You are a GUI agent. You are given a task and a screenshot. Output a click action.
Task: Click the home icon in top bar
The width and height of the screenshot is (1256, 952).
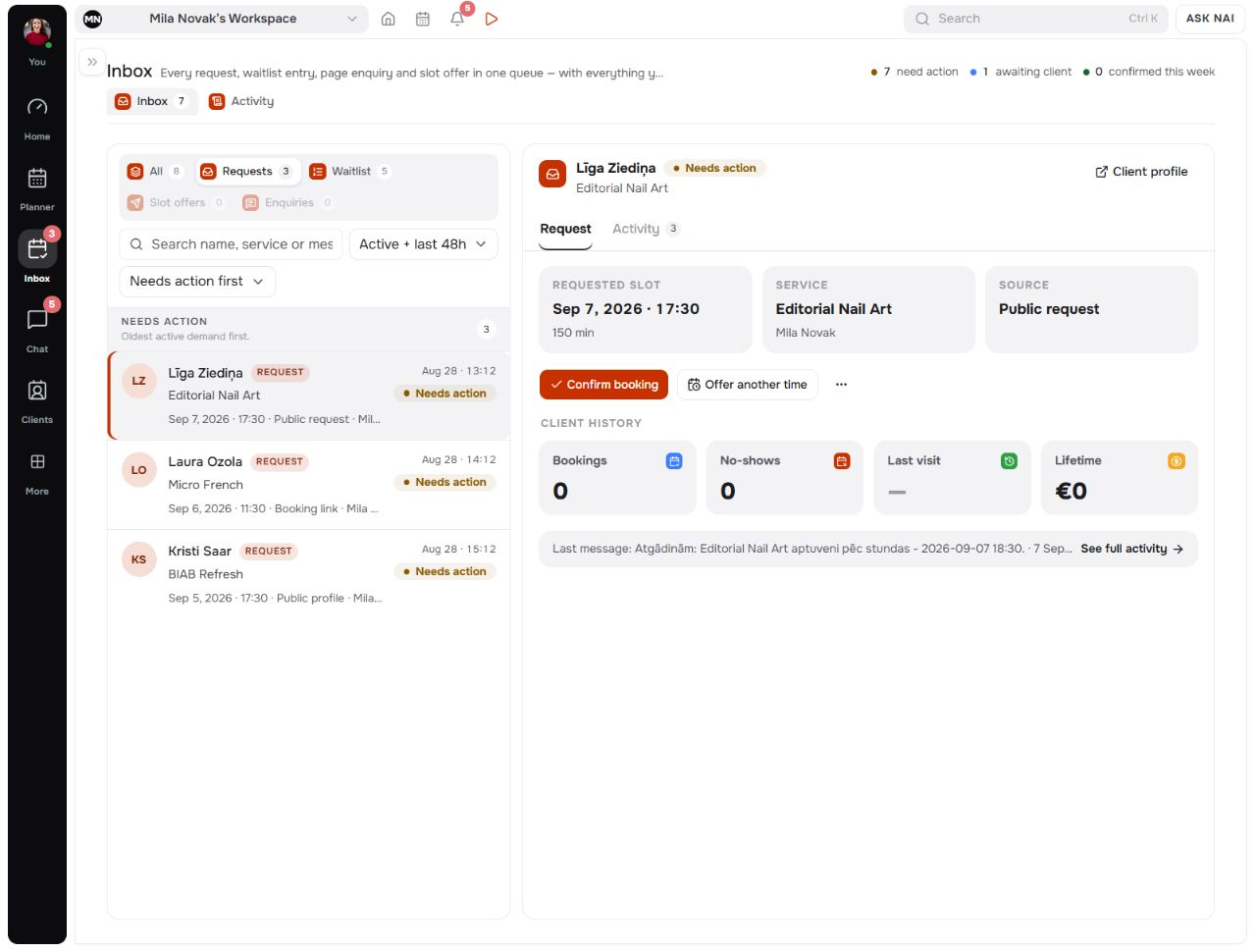[x=389, y=19]
